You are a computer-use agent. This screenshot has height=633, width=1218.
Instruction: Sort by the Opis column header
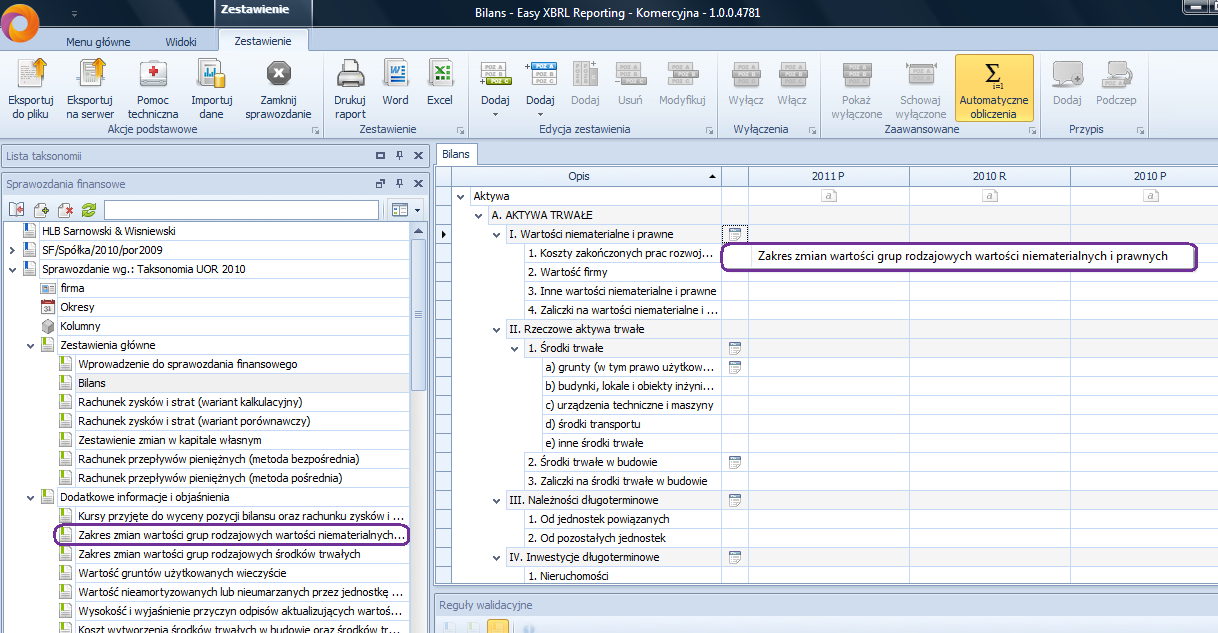[578, 176]
